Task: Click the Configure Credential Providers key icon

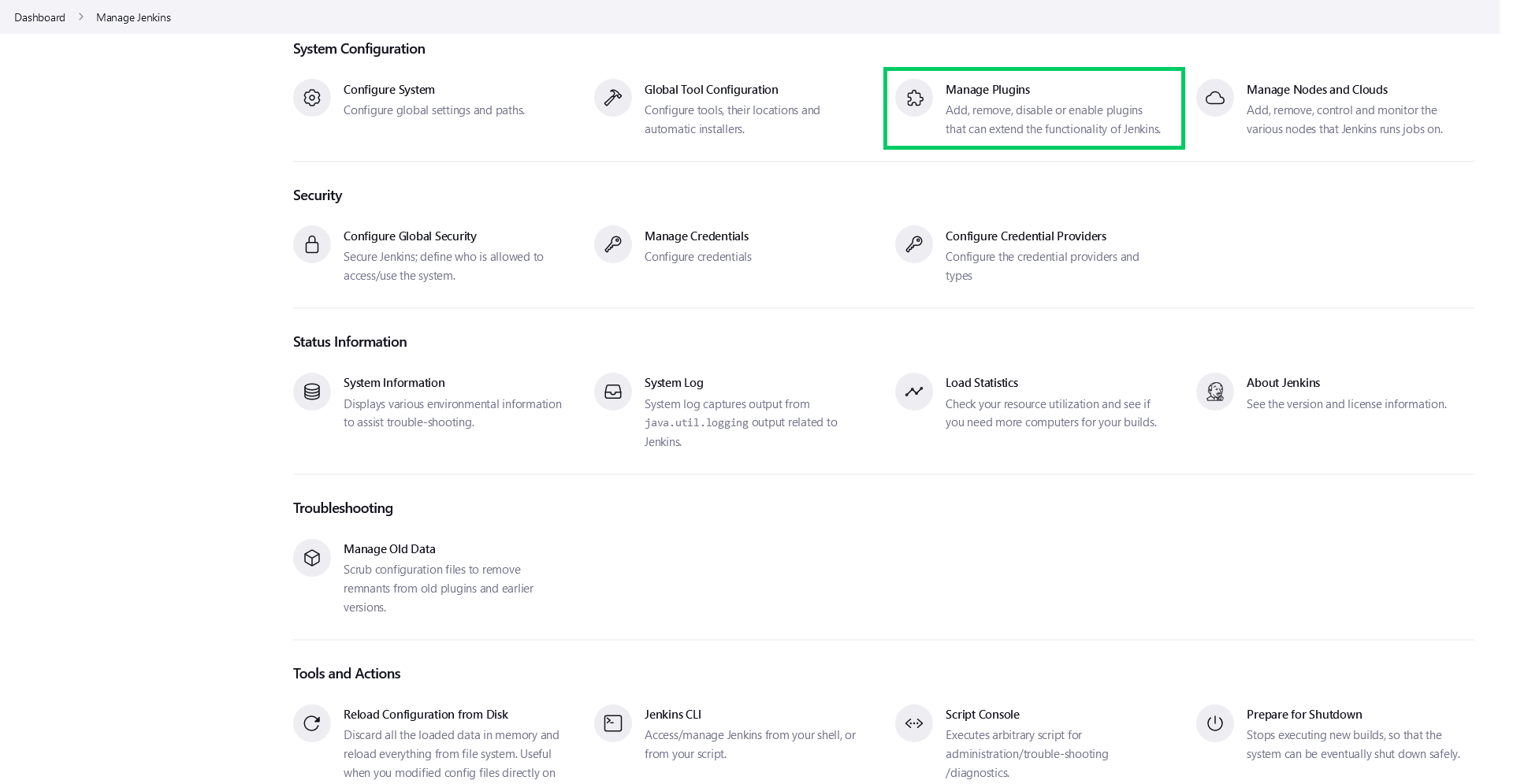Action: [x=914, y=244]
